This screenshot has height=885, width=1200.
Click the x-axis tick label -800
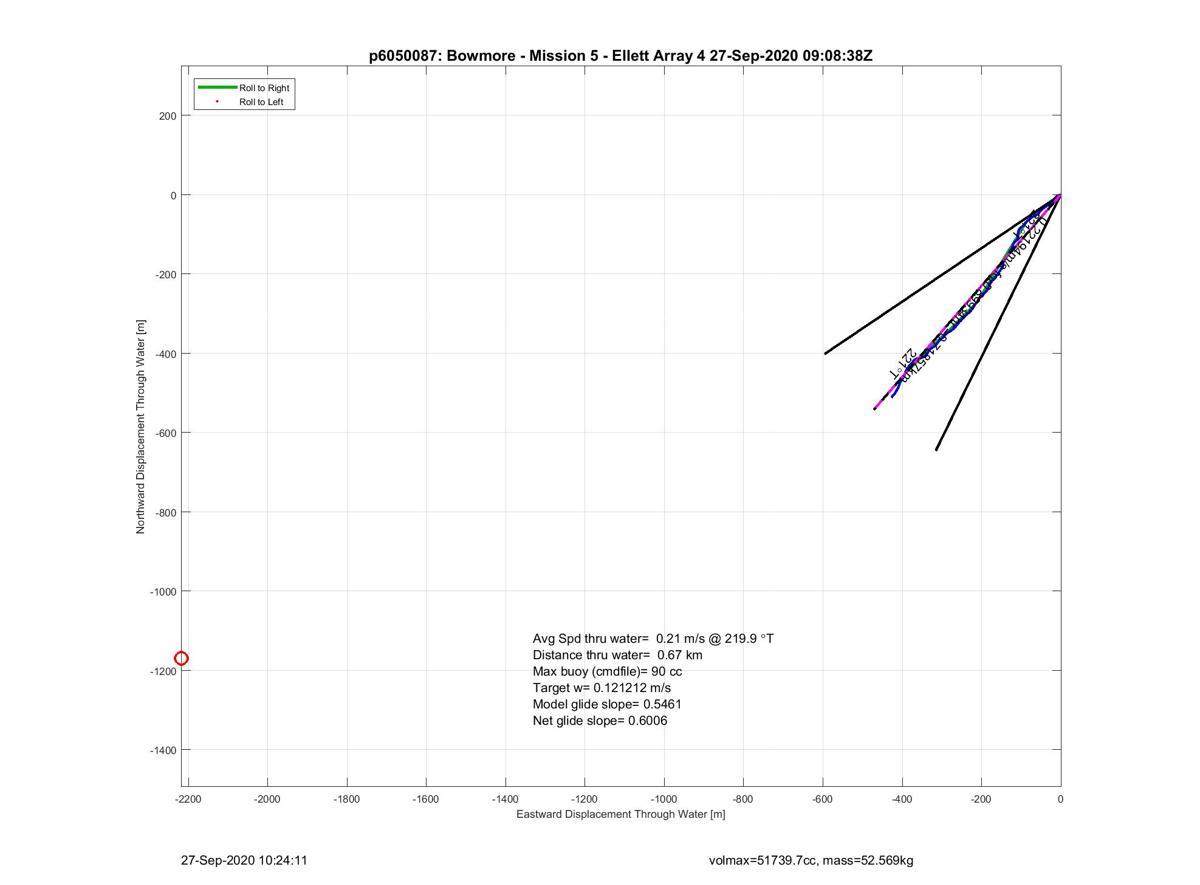click(743, 799)
